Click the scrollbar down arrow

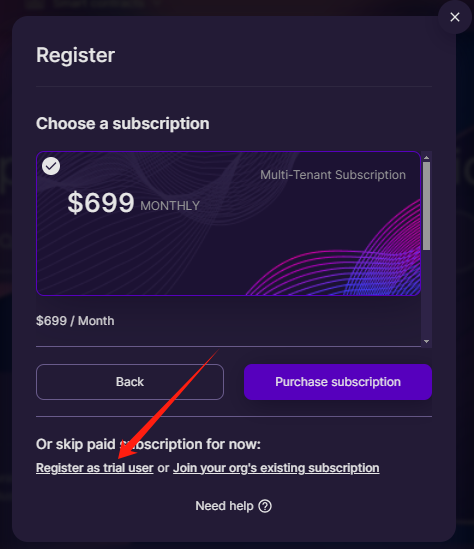point(426,341)
